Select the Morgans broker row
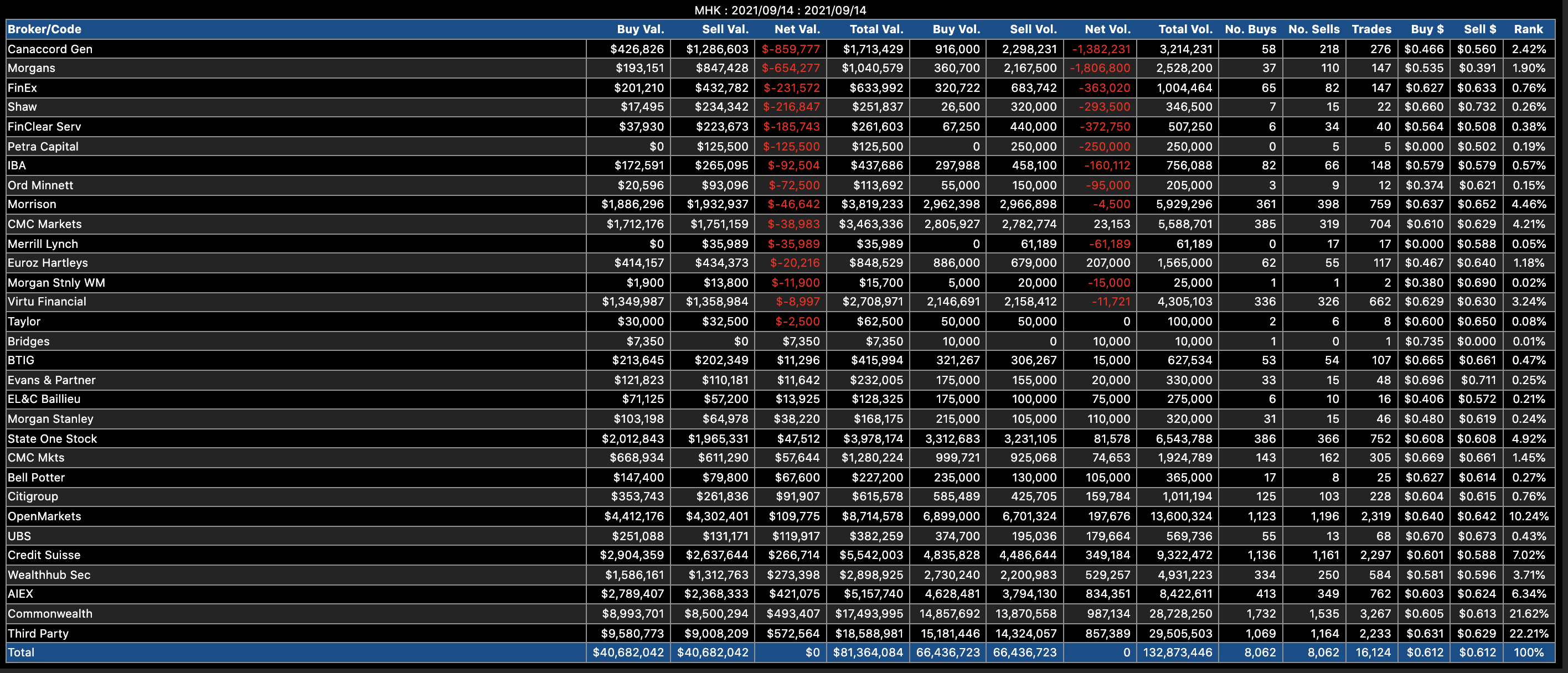Image resolution: width=1568 pixels, height=673 pixels. 780,68
